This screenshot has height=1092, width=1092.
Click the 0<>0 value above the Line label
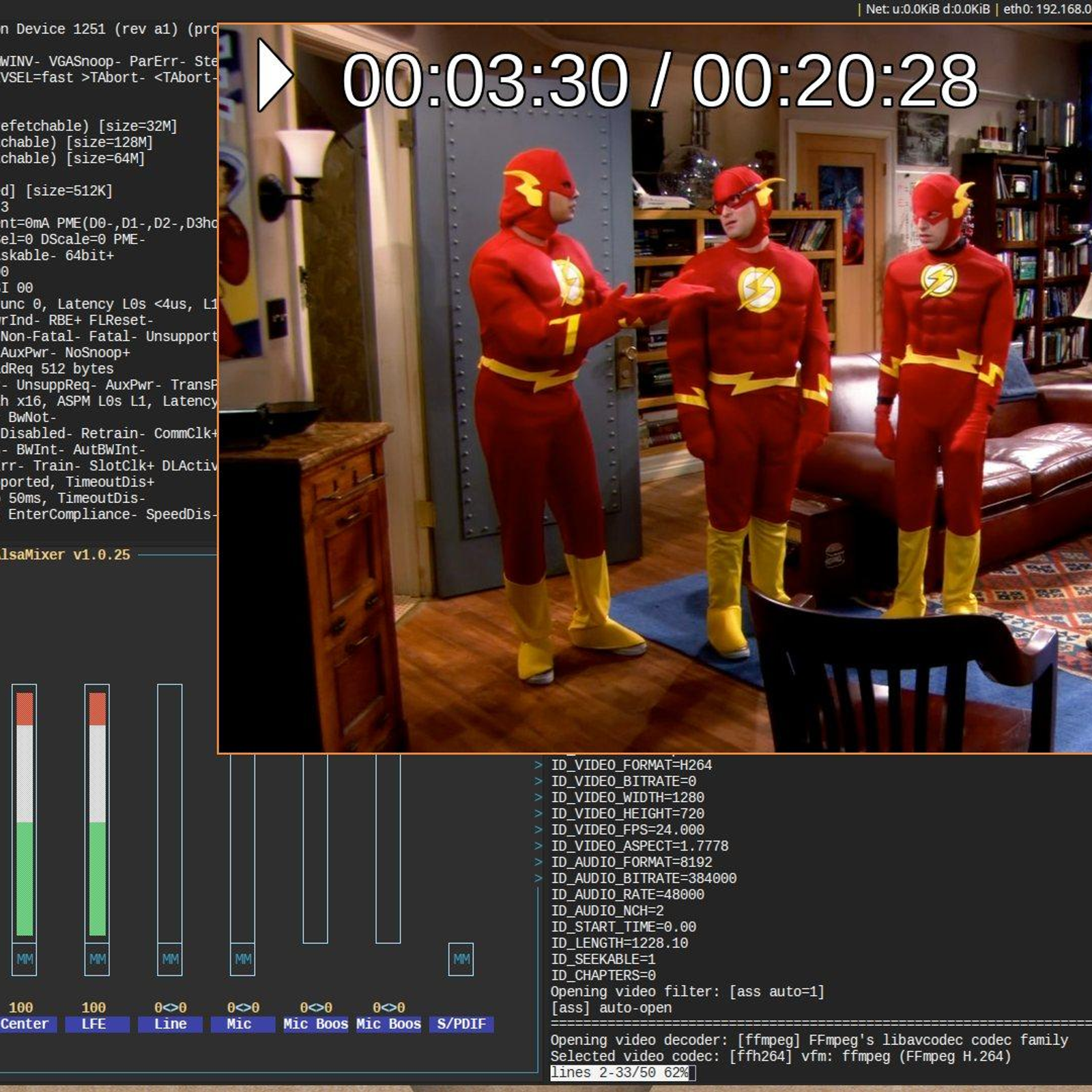[170, 1007]
